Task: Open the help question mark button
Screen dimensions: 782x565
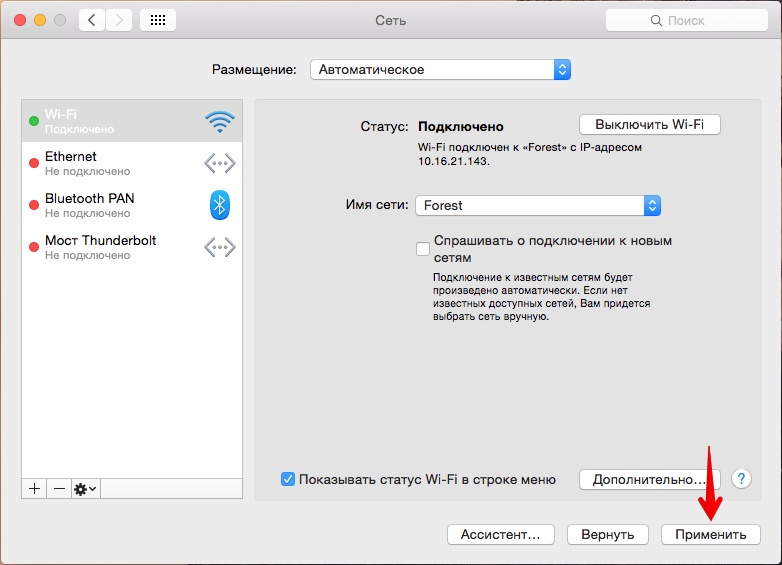Action: [x=741, y=479]
